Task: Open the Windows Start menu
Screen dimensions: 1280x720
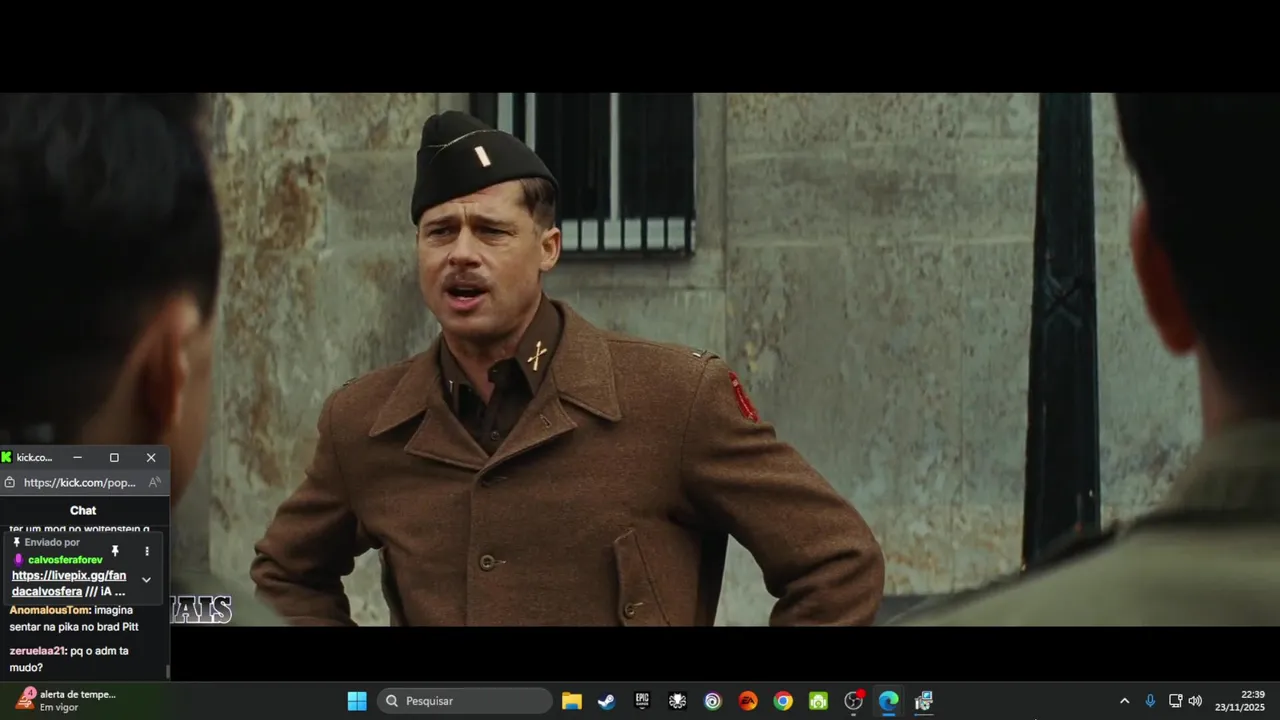Action: (357, 701)
